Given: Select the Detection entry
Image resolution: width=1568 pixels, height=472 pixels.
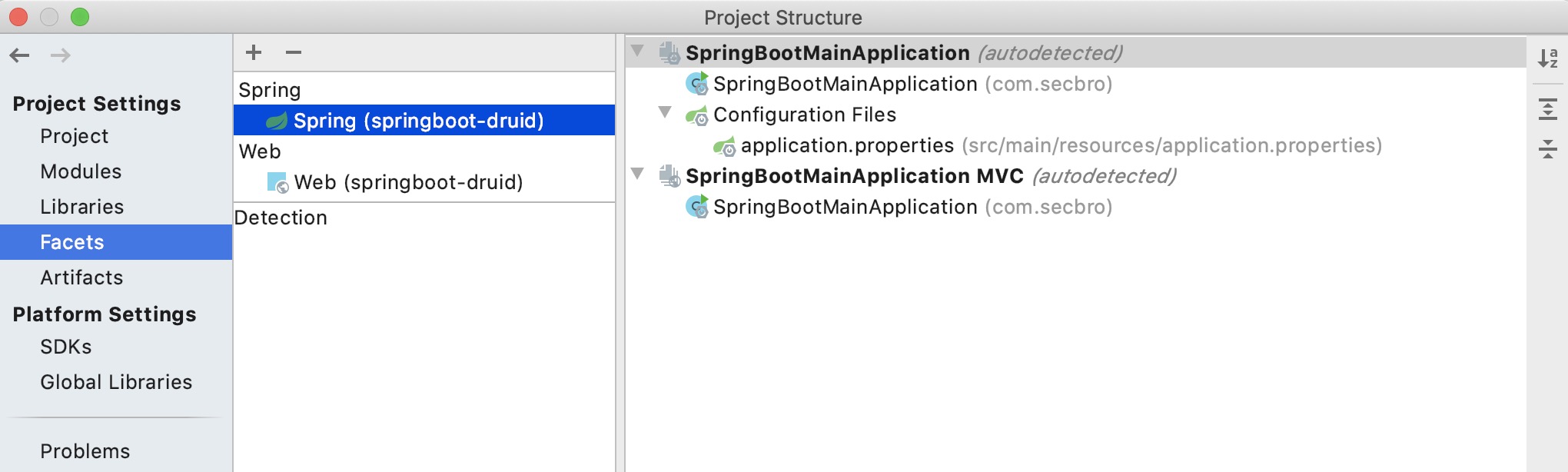Looking at the screenshot, I should (x=281, y=218).
